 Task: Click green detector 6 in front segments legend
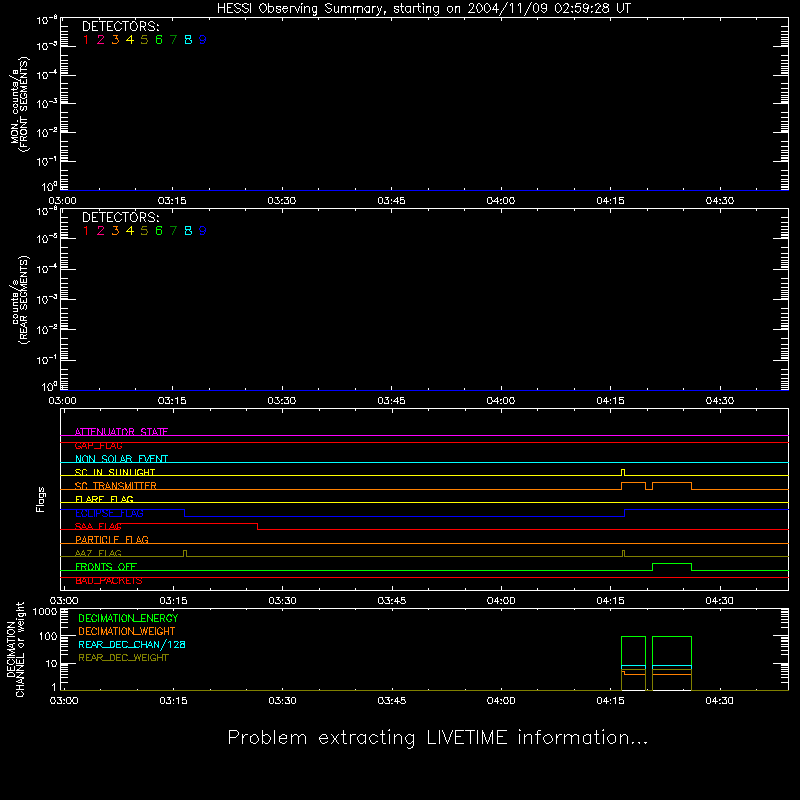pos(159,40)
